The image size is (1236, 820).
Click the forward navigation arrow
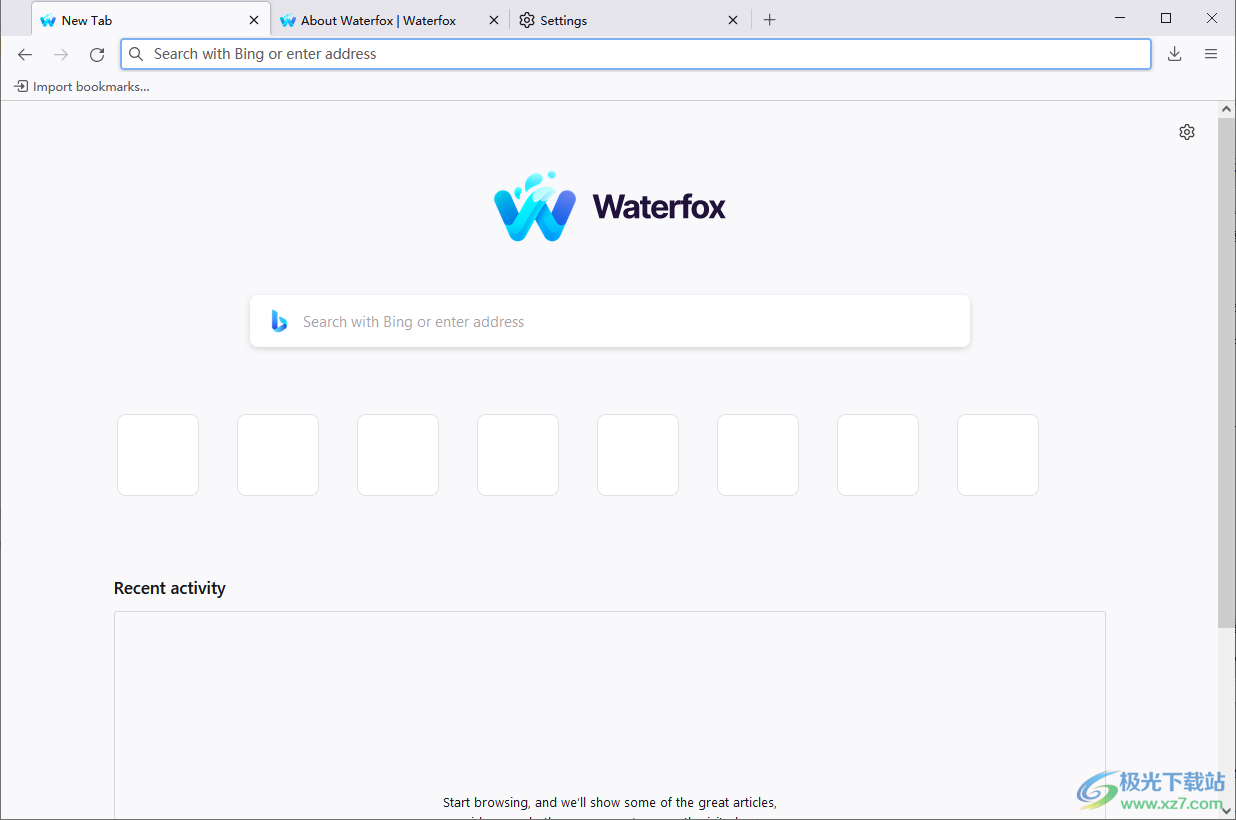tap(61, 54)
